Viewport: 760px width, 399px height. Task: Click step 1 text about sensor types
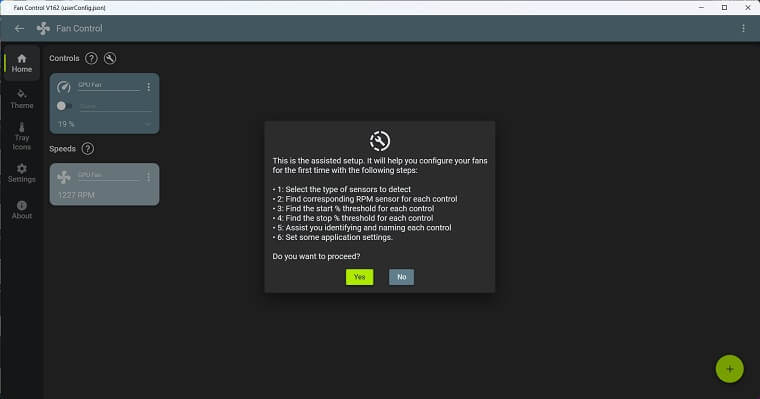pyautogui.click(x=342, y=190)
